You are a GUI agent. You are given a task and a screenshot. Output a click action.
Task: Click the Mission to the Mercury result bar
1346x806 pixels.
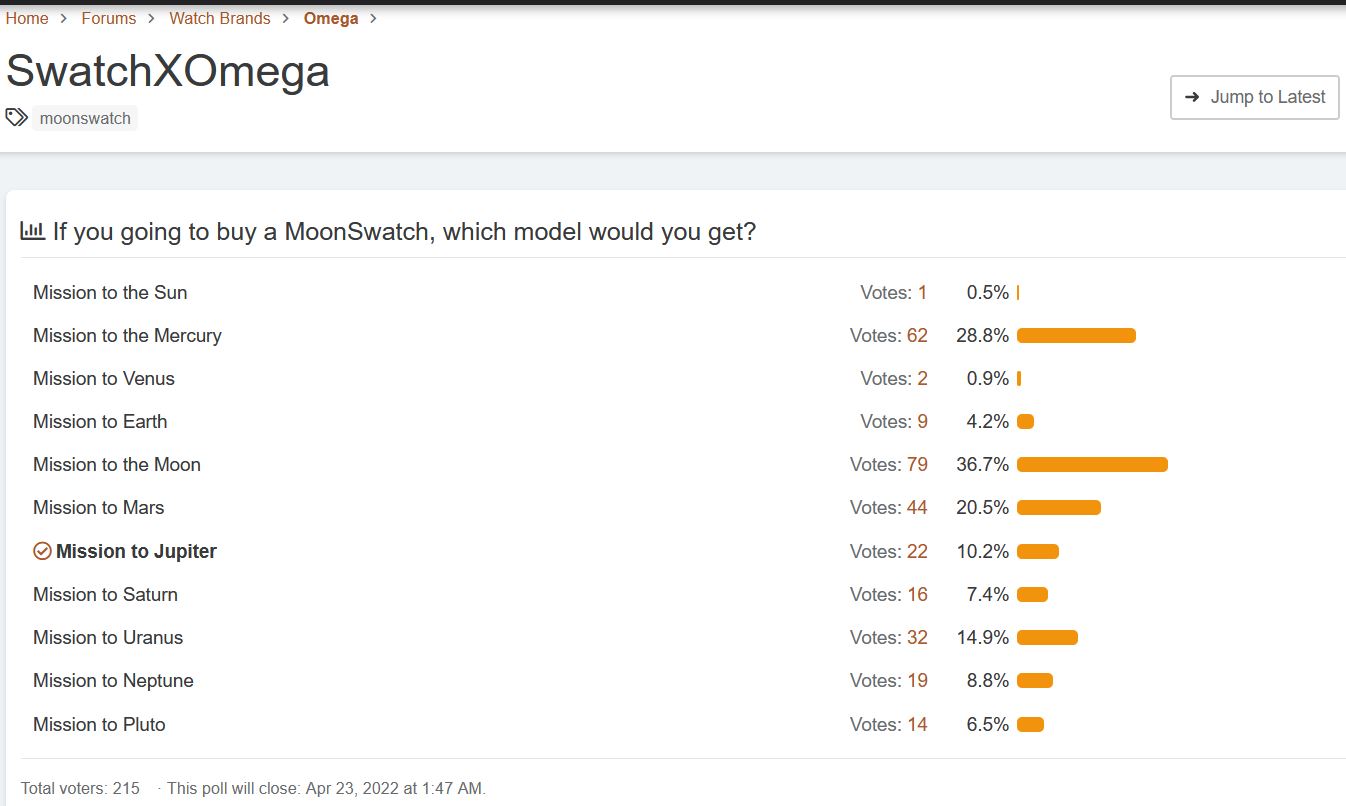click(1076, 335)
